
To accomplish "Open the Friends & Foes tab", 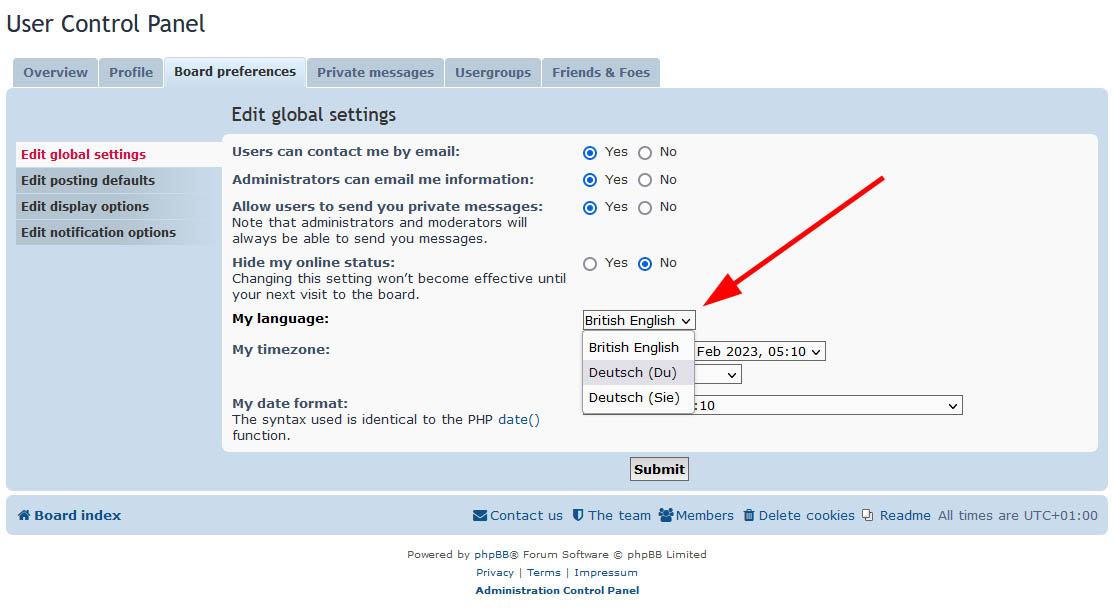I will tap(601, 72).
